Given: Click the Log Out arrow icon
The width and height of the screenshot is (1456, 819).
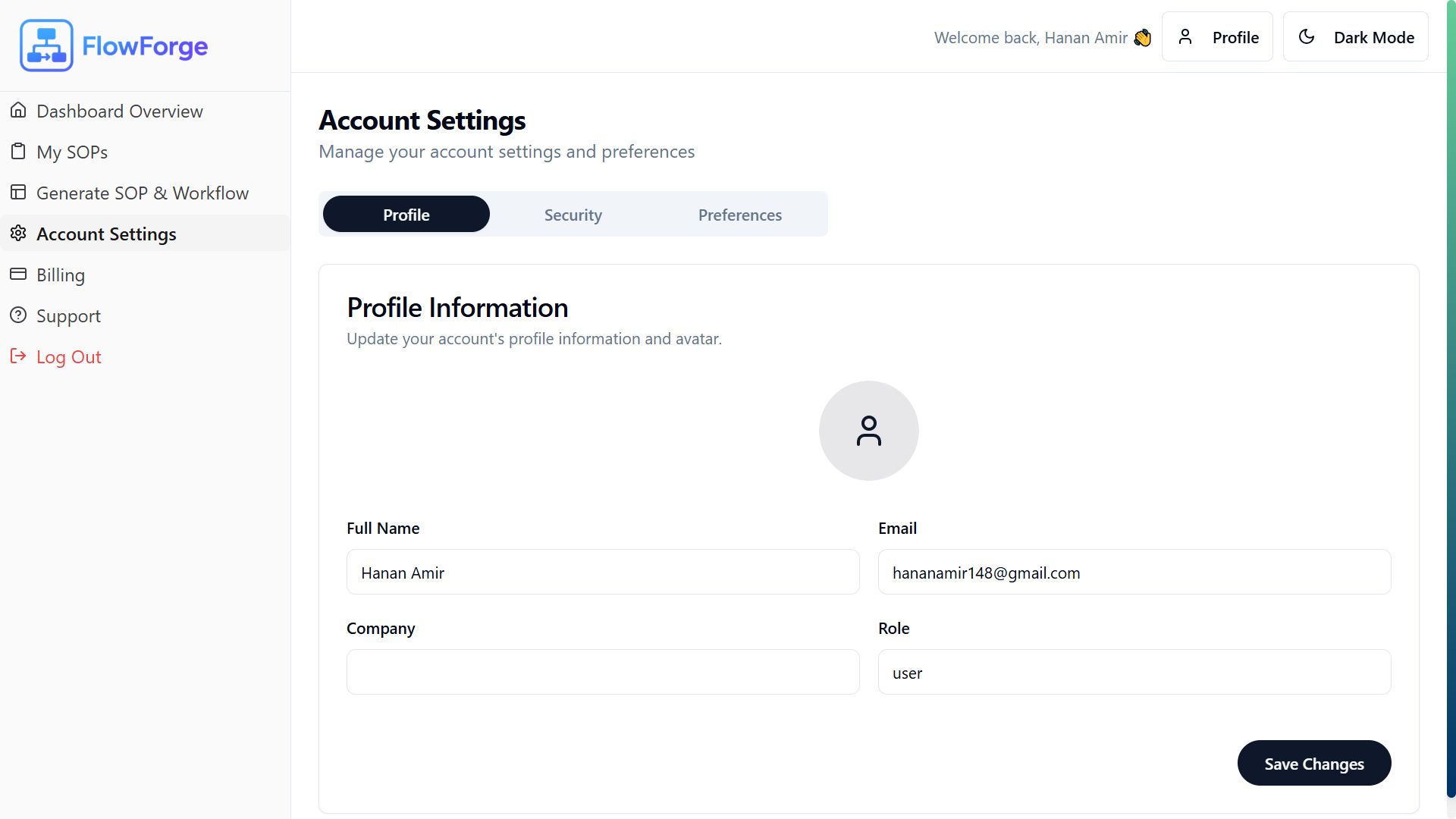Looking at the screenshot, I should pyautogui.click(x=18, y=356).
